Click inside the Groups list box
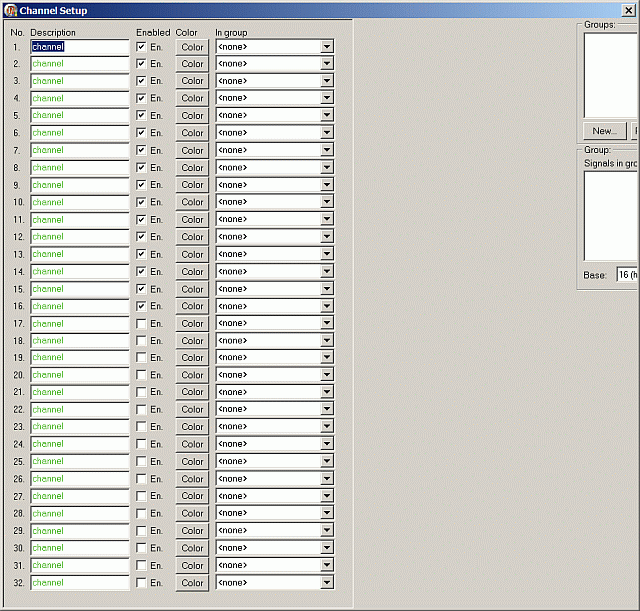 point(610,76)
